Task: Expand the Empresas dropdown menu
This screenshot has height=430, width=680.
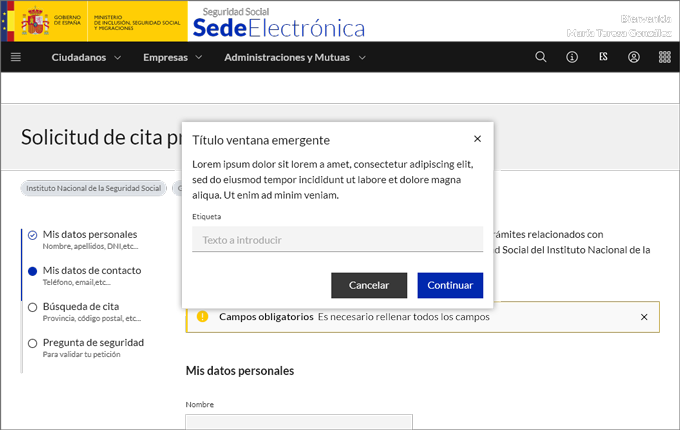Action: click(172, 57)
